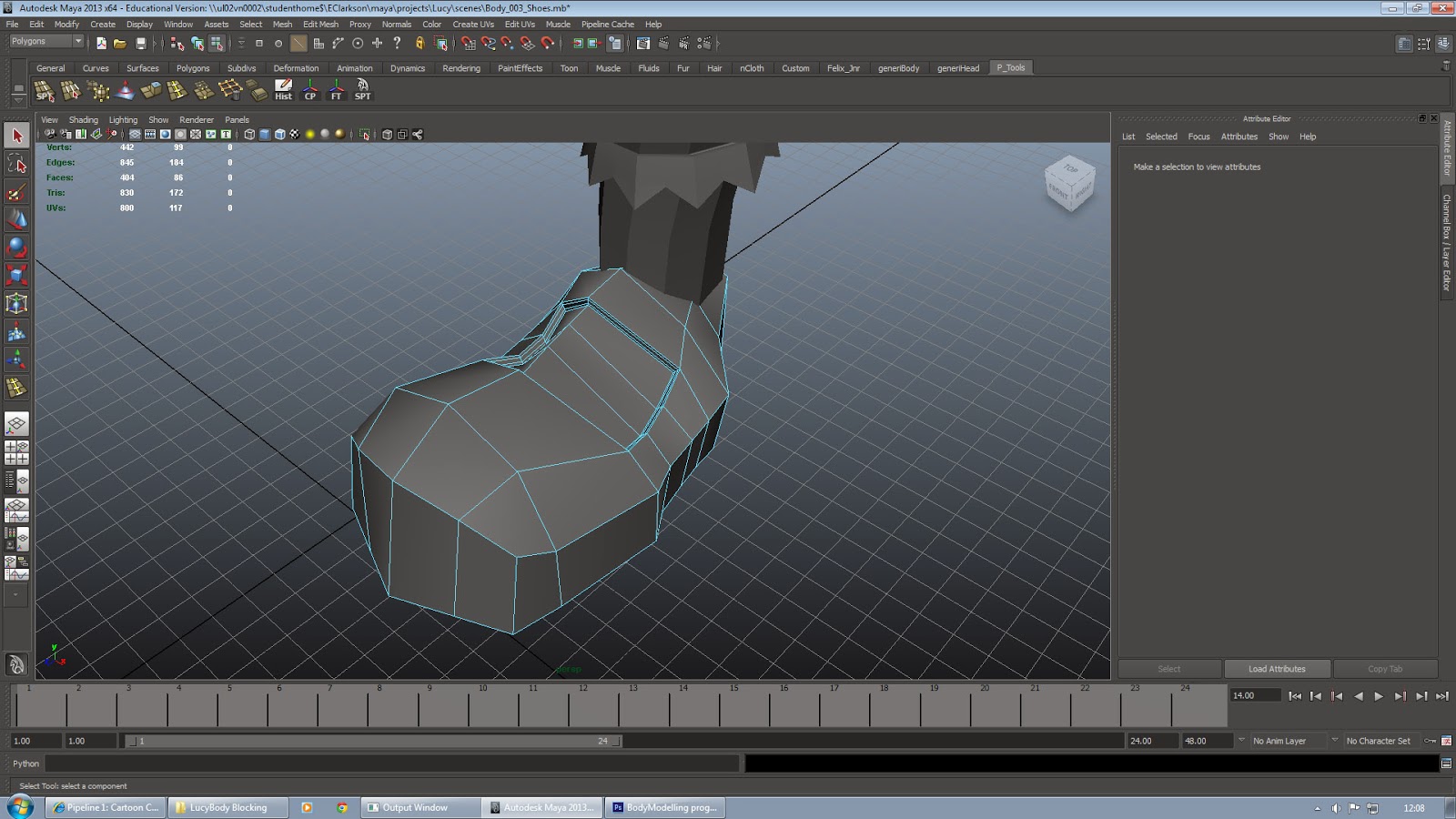Toggle textured display checker icon

pos(295,135)
